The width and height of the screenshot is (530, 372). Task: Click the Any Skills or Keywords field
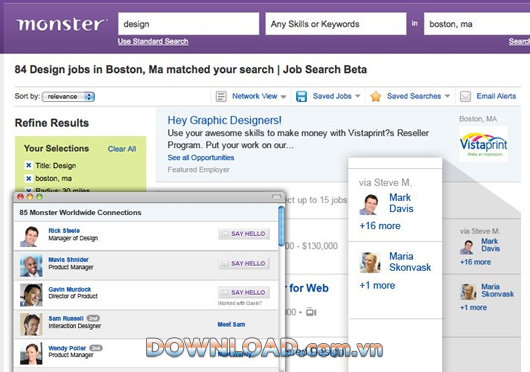[x=336, y=24]
